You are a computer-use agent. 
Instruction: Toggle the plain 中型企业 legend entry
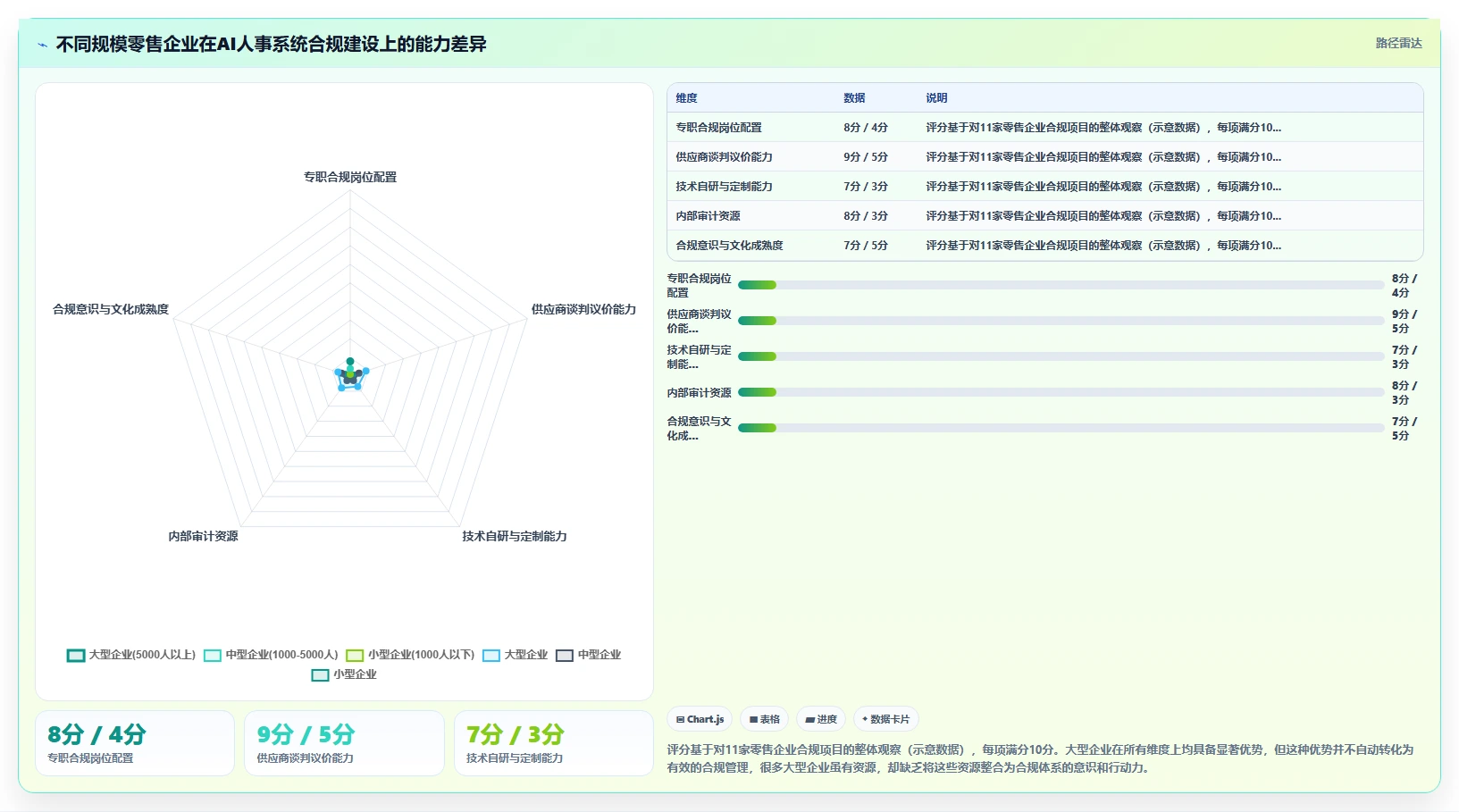coord(588,655)
